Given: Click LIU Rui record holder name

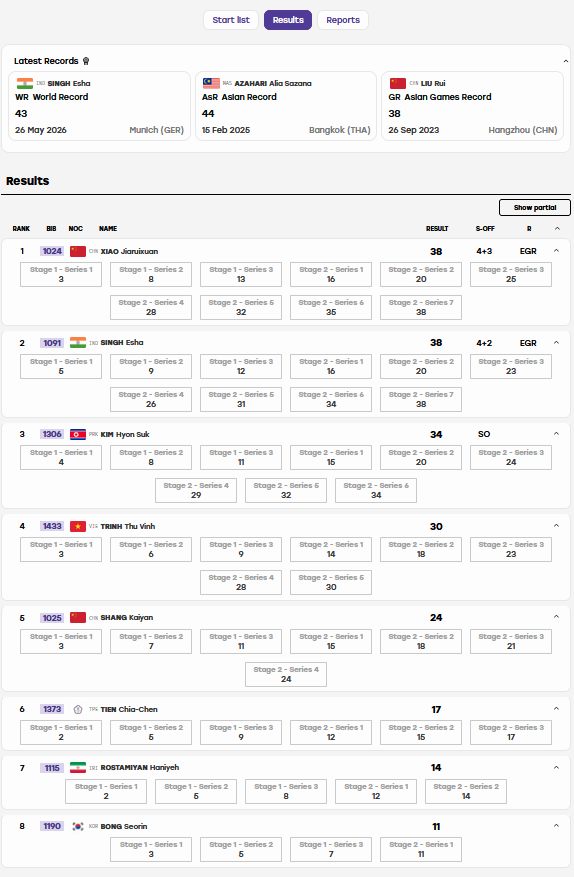Looking at the screenshot, I should (x=433, y=83).
